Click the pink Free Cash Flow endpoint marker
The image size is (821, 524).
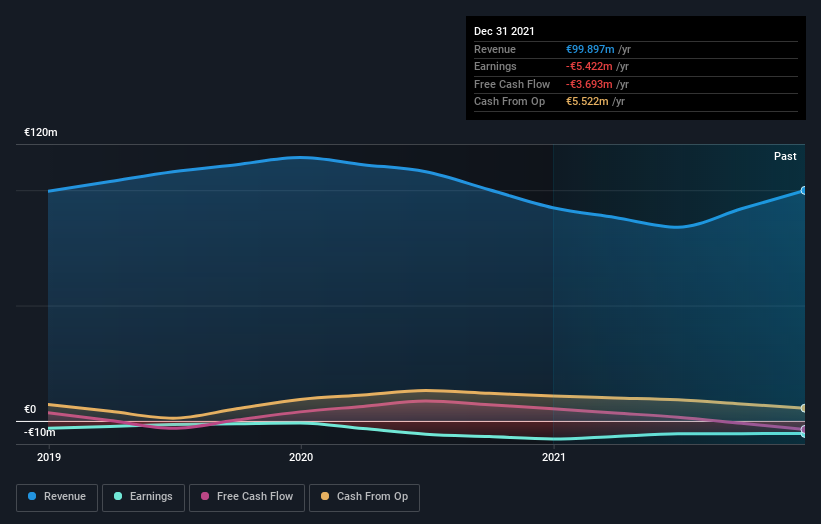coord(804,429)
